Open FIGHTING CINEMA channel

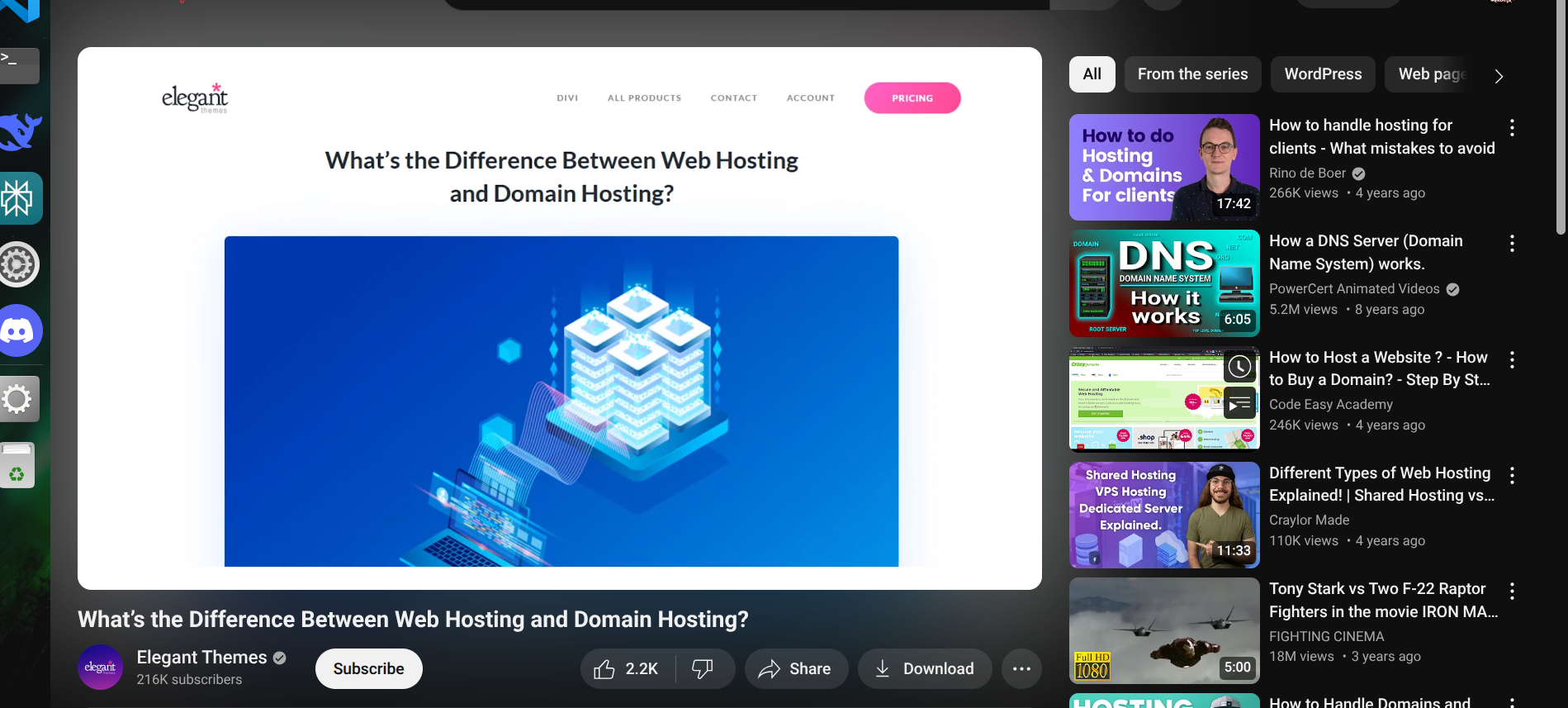[1327, 637]
